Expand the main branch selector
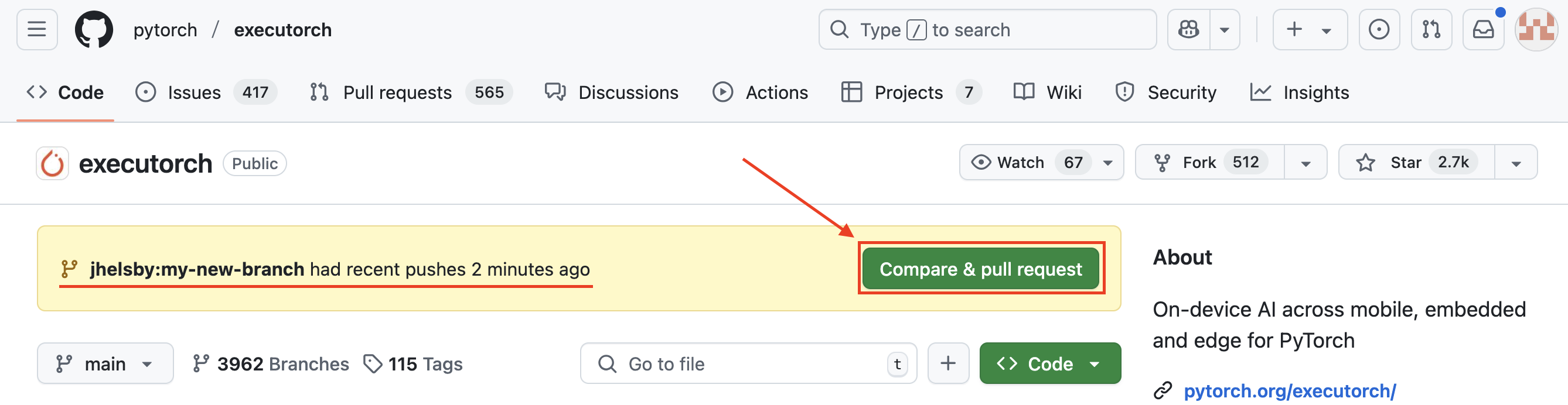The image size is (1568, 405). coord(105,363)
